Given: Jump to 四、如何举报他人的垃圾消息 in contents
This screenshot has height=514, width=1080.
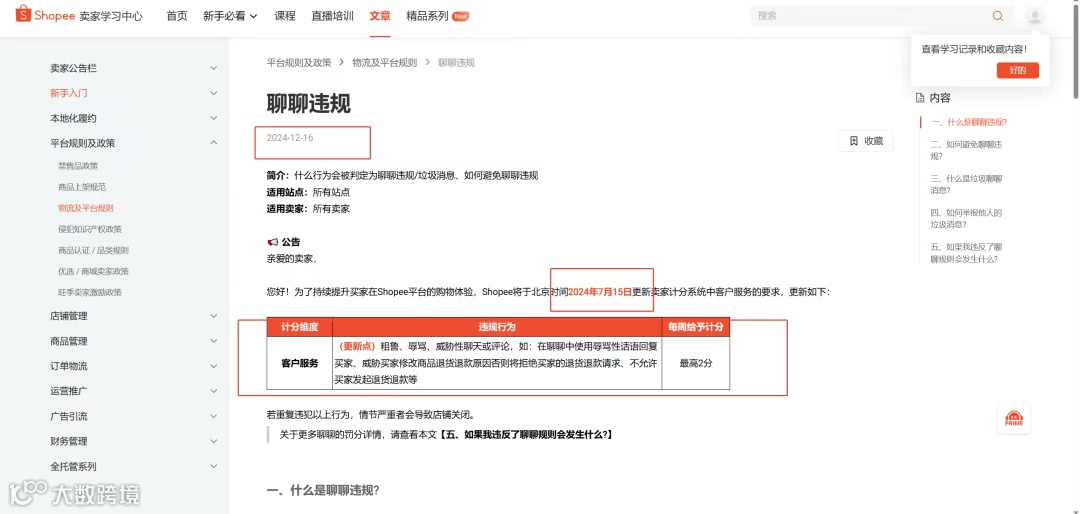Looking at the screenshot, I should [966, 218].
